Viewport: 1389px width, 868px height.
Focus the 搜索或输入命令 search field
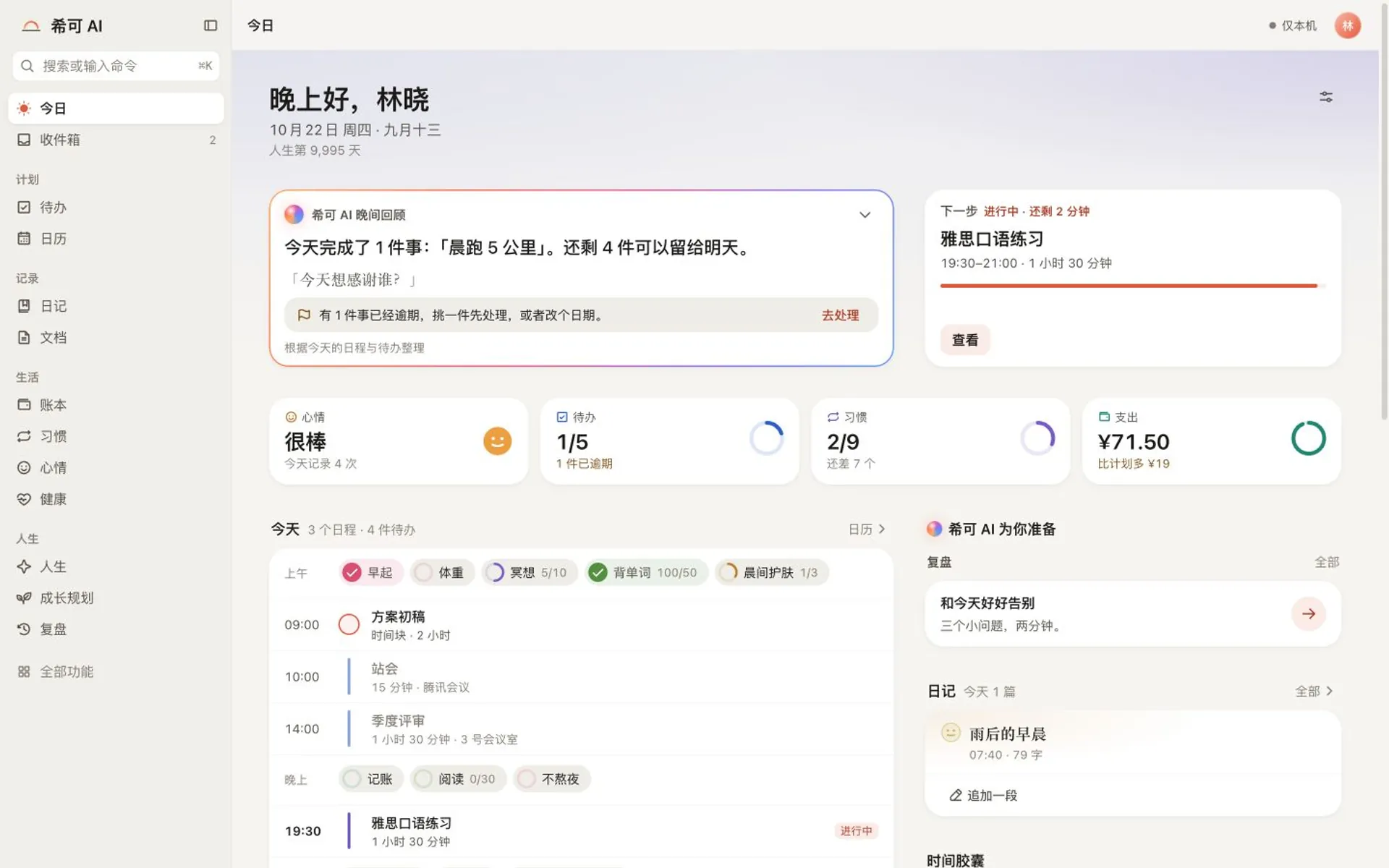(x=116, y=66)
